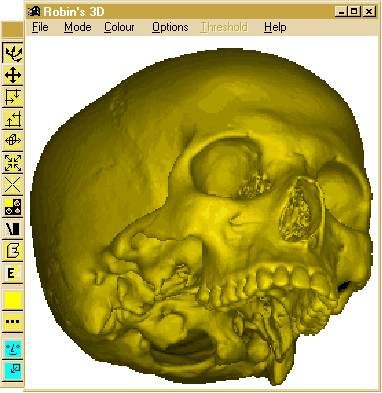Open the Mode menu
Viewport: 382px width, 393px height.
[78, 27]
